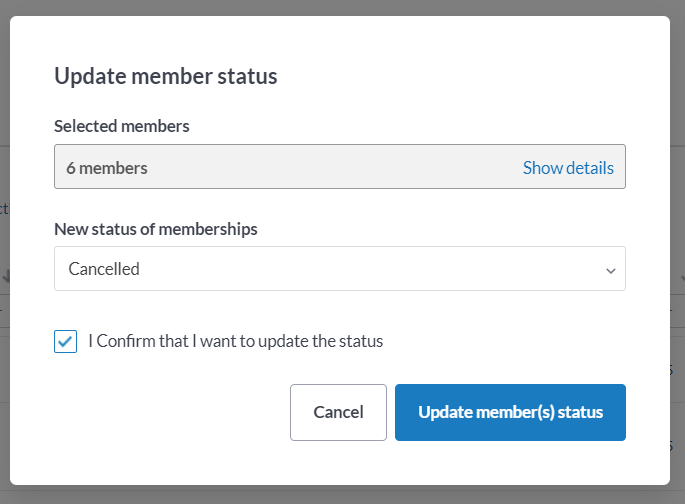The height and width of the screenshot is (504, 685).
Task: Click the "6 members" count text
Action: pos(107,168)
